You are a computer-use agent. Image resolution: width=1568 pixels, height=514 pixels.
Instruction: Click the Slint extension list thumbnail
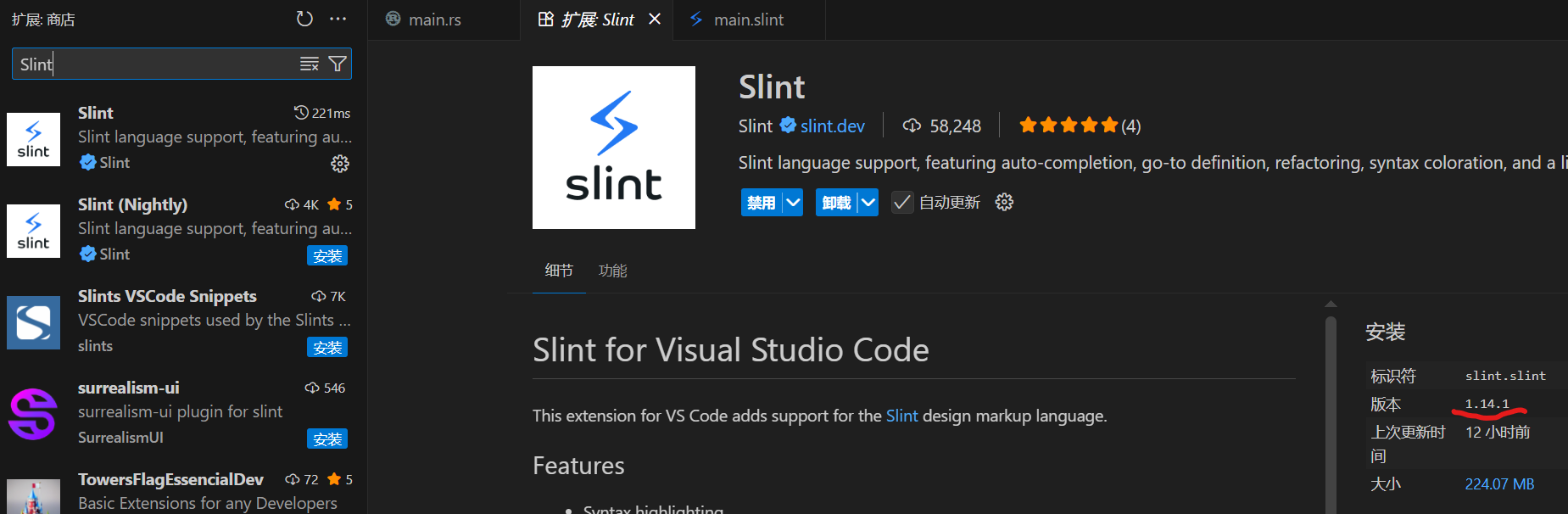34,139
